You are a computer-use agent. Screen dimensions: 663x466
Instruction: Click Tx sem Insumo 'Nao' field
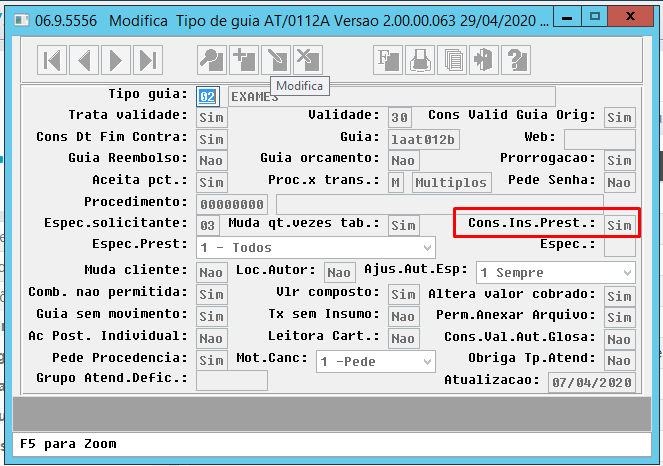403,317
